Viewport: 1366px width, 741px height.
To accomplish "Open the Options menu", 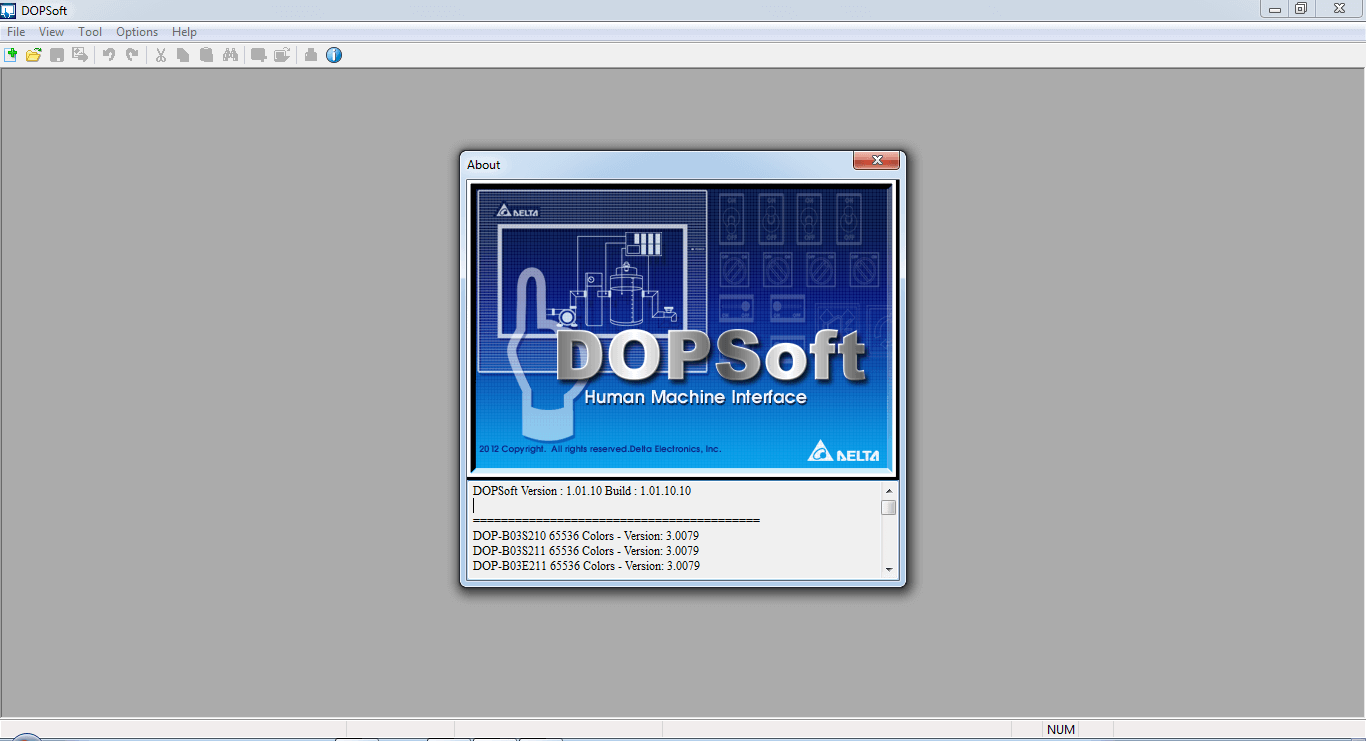I will [x=137, y=32].
